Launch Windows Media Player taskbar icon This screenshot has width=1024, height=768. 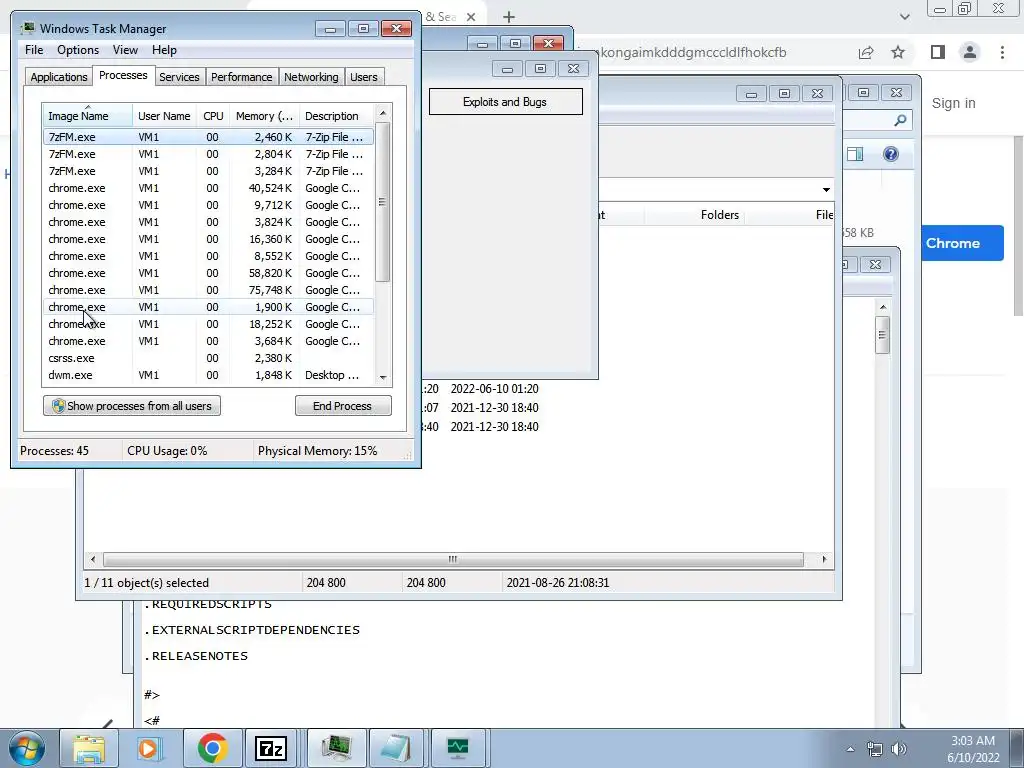[148, 748]
